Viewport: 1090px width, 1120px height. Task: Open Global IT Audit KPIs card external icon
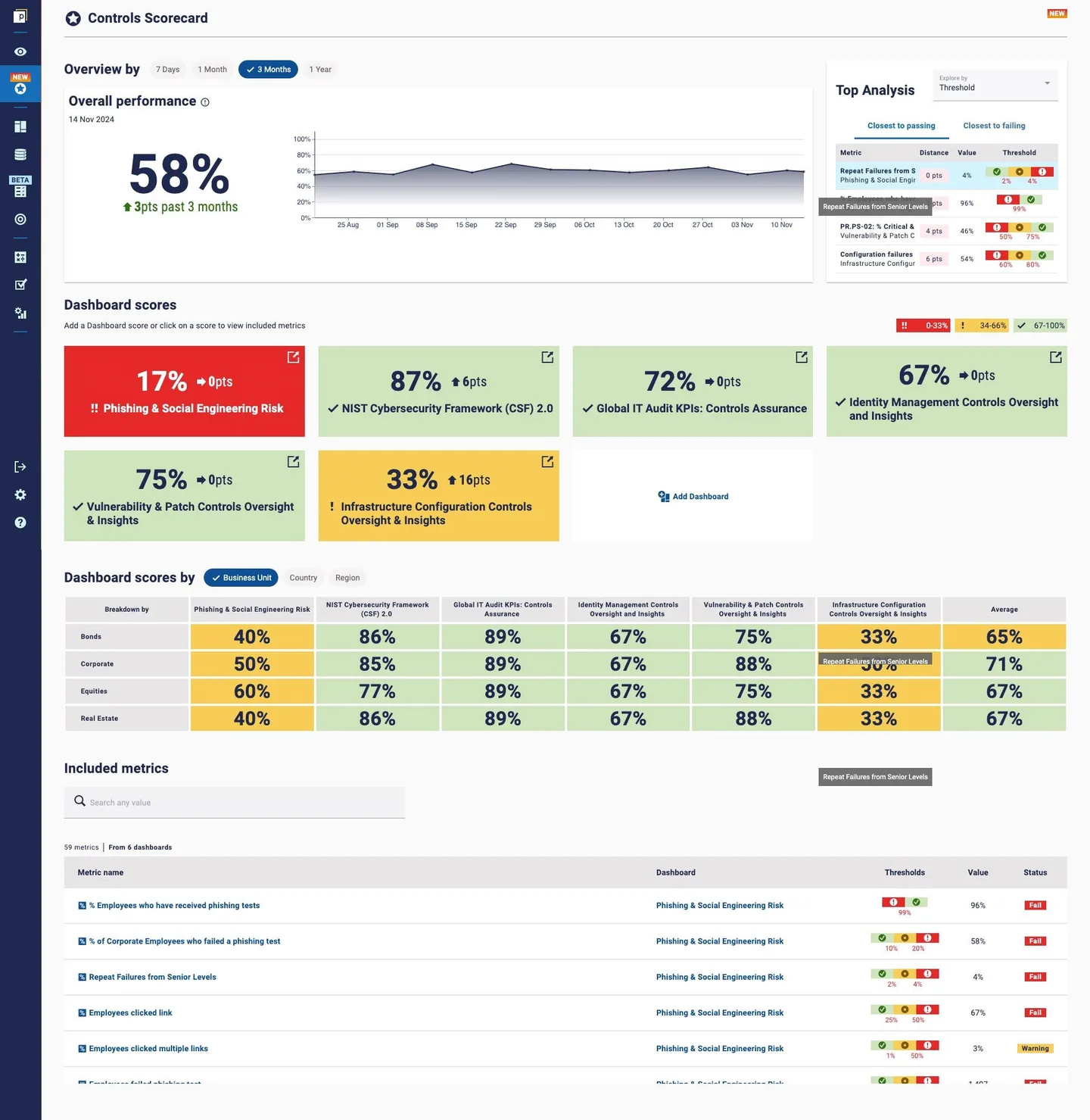click(802, 357)
